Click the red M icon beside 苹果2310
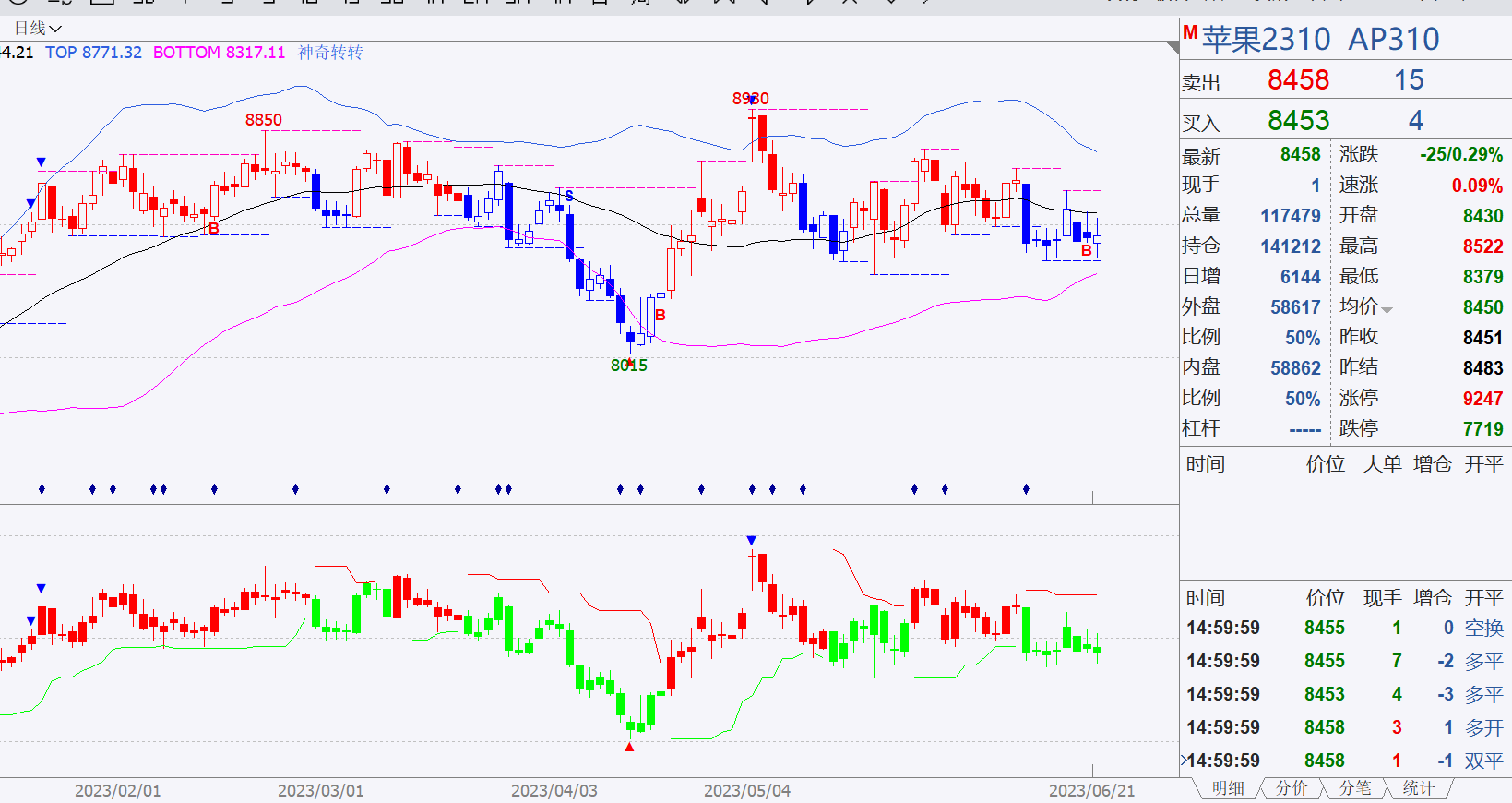Screen dimensions: 1512x803 [1190, 32]
